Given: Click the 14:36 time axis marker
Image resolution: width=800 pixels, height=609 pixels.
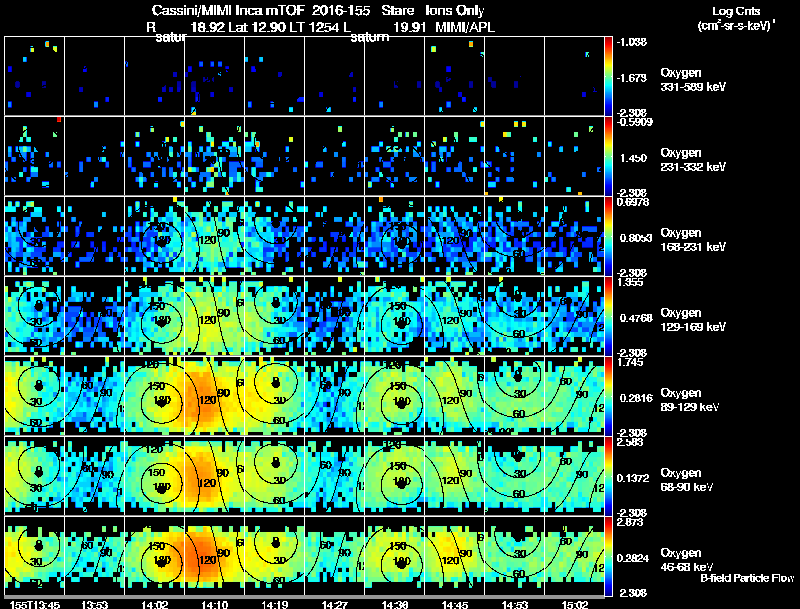Looking at the screenshot, I should 394,604.
